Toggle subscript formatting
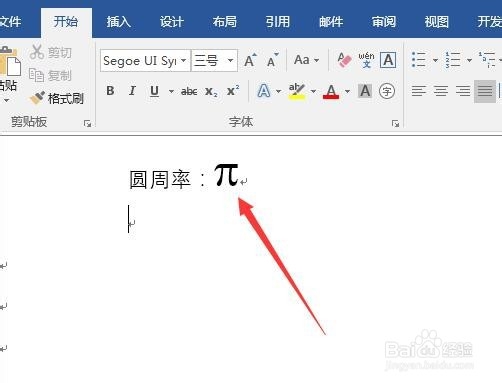This screenshot has width=502, height=383. 211,91
